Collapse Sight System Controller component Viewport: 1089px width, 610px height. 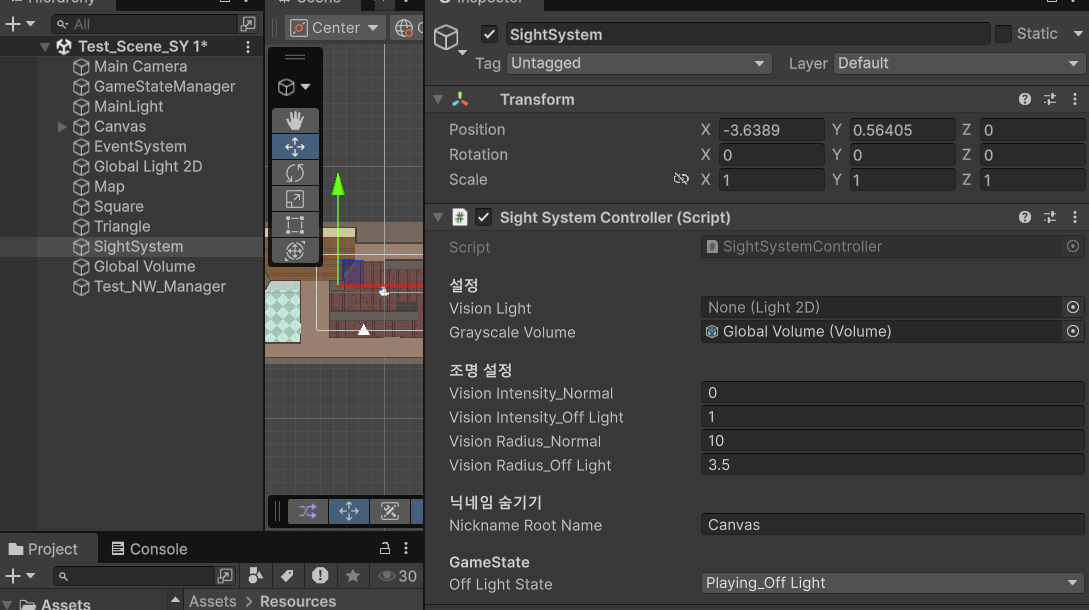[438, 217]
